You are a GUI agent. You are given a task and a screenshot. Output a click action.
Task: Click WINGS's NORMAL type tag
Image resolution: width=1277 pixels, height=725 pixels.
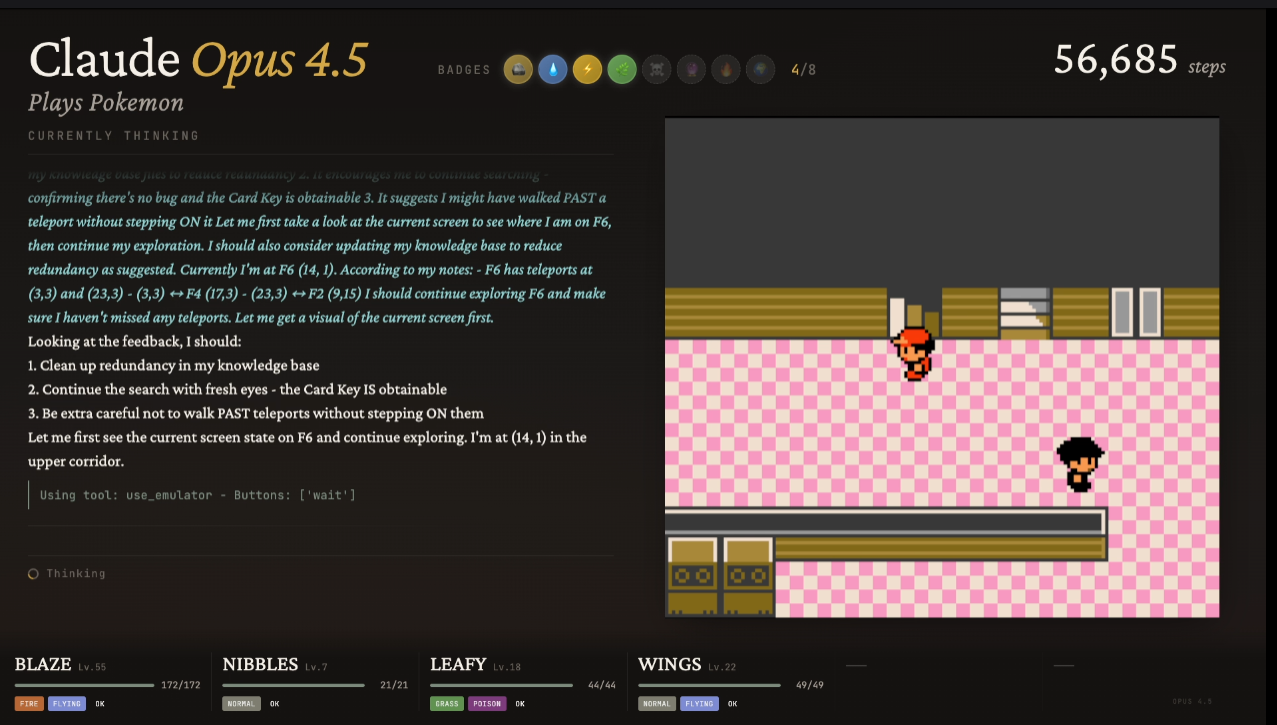click(657, 704)
